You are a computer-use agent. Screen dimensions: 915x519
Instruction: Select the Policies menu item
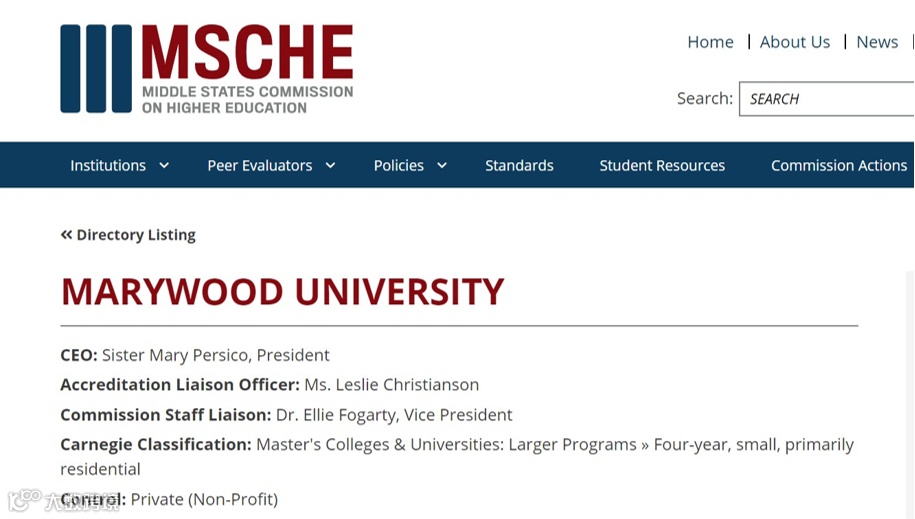tap(398, 166)
